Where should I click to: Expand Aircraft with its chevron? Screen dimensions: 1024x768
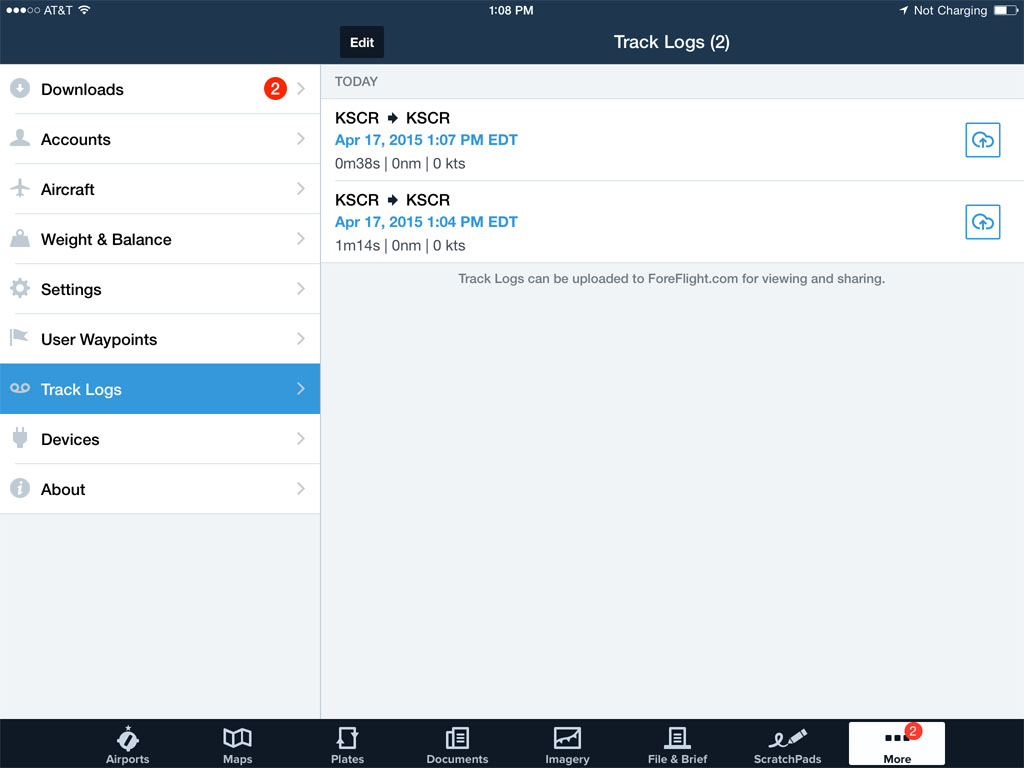point(300,188)
